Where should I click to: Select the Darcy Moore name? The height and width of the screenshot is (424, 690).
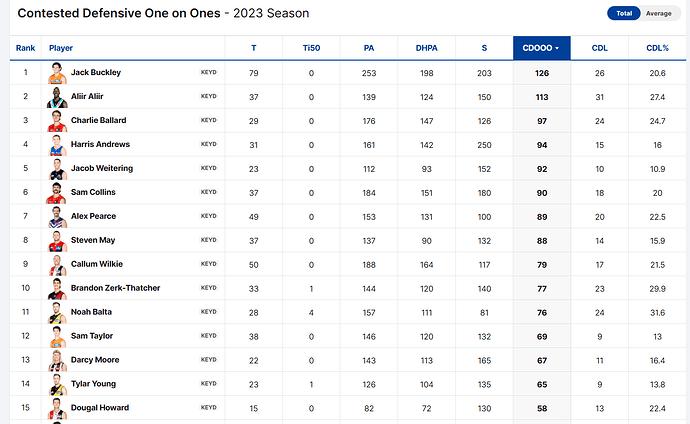click(95, 360)
